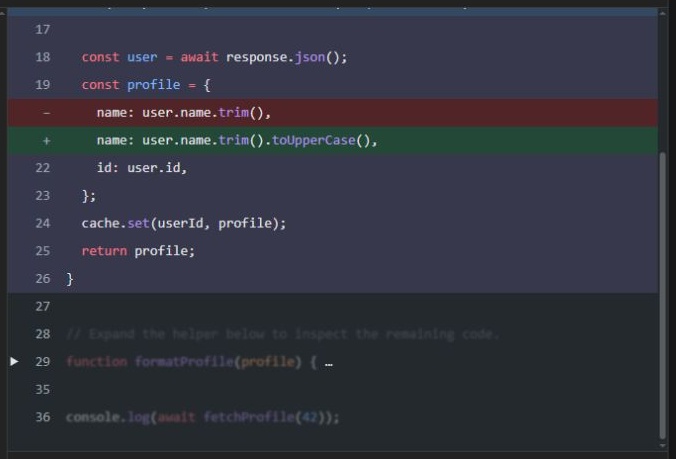This screenshot has height=459, width=676.
Task: Click the ellipsis fold marker after formatProfile
Action: 329,363
